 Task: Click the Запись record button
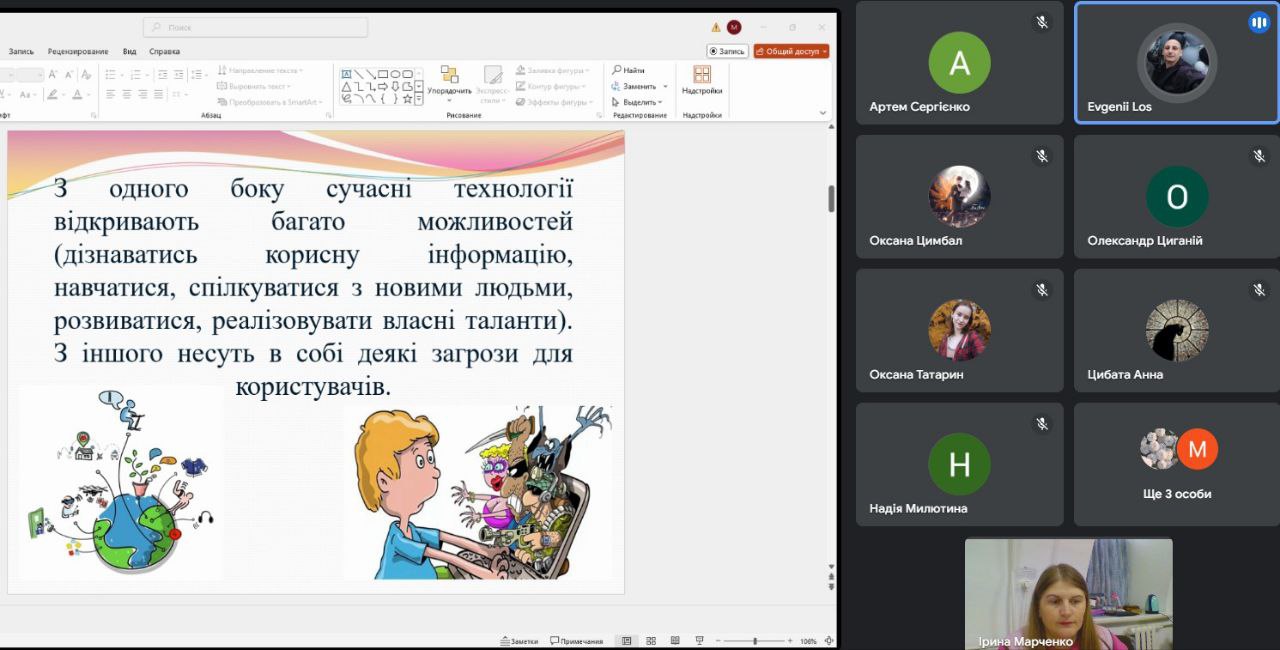(x=728, y=51)
